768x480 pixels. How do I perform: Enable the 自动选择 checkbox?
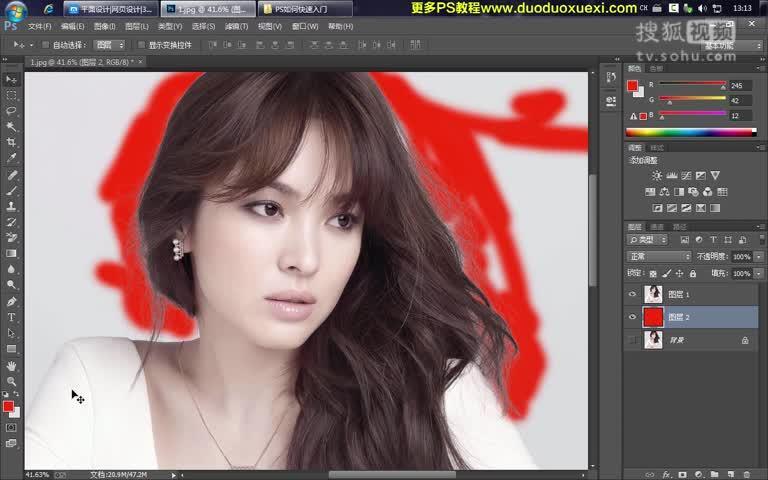46,45
